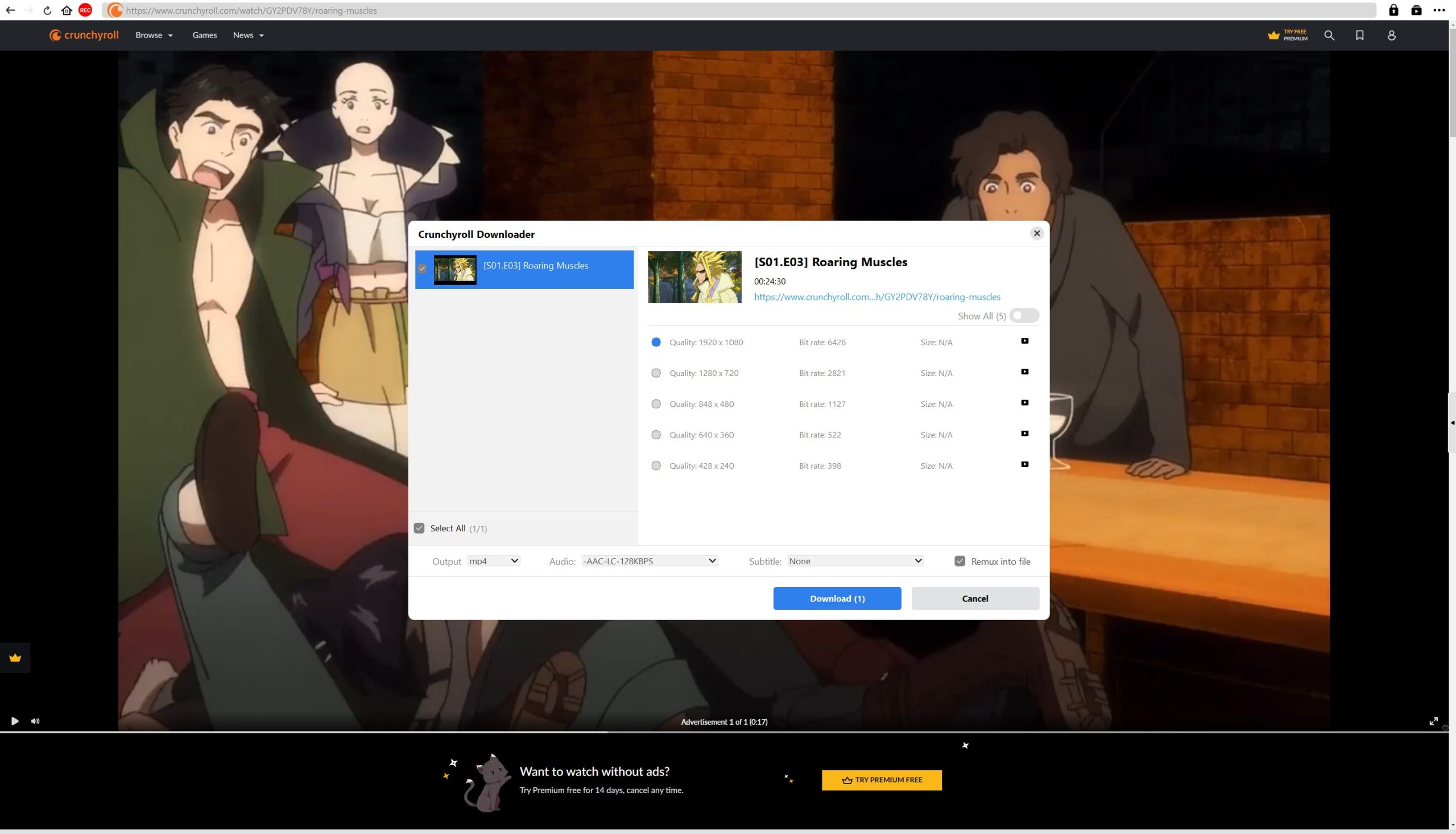Open the account profile icon
The width and height of the screenshot is (1456, 834).
point(1391,35)
